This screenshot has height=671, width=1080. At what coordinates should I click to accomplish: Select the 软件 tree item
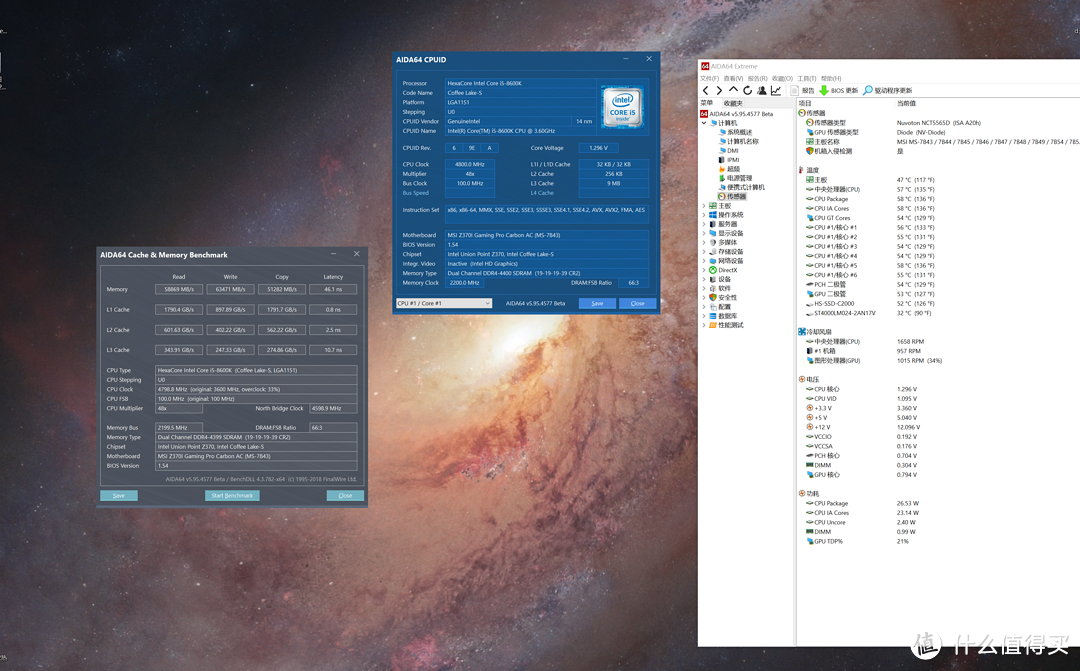720,288
